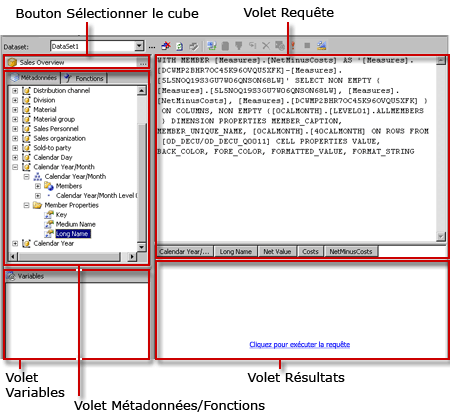450x416 pixels.
Task: Click the Calendar Year/... column header
Action: [184, 252]
